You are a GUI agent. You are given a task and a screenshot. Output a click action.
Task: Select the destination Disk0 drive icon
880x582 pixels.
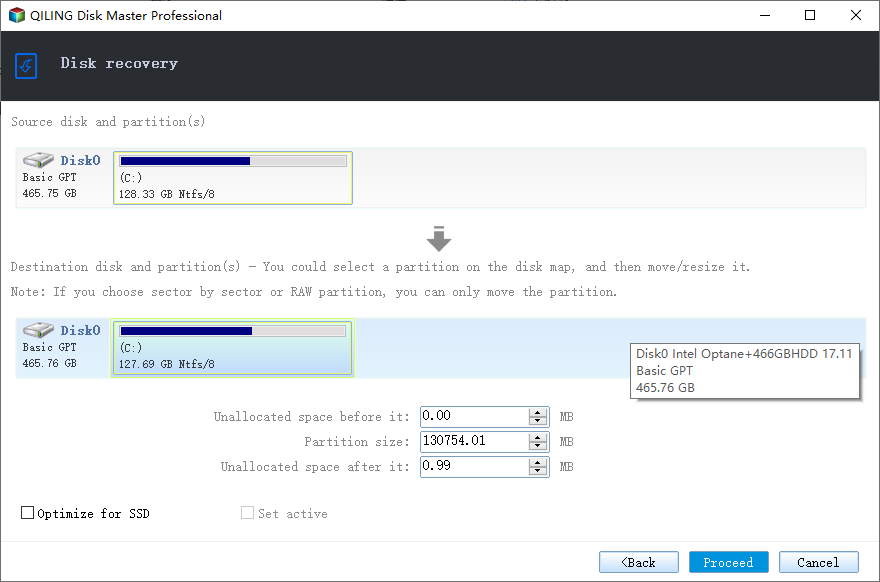tap(38, 330)
